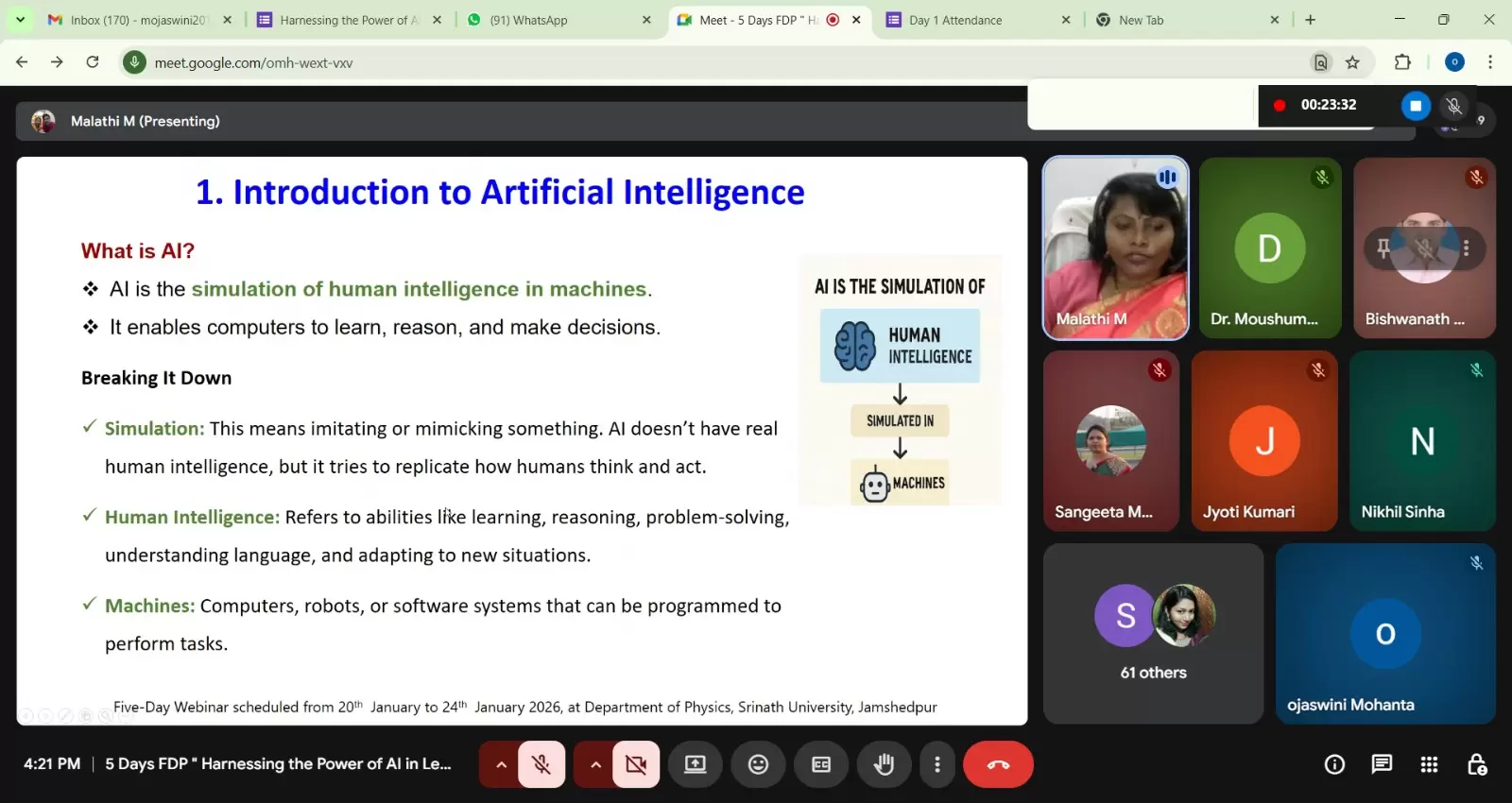Viewport: 1512px width, 803px height.
Task: Open the activities grid icon
Action: click(1429, 764)
